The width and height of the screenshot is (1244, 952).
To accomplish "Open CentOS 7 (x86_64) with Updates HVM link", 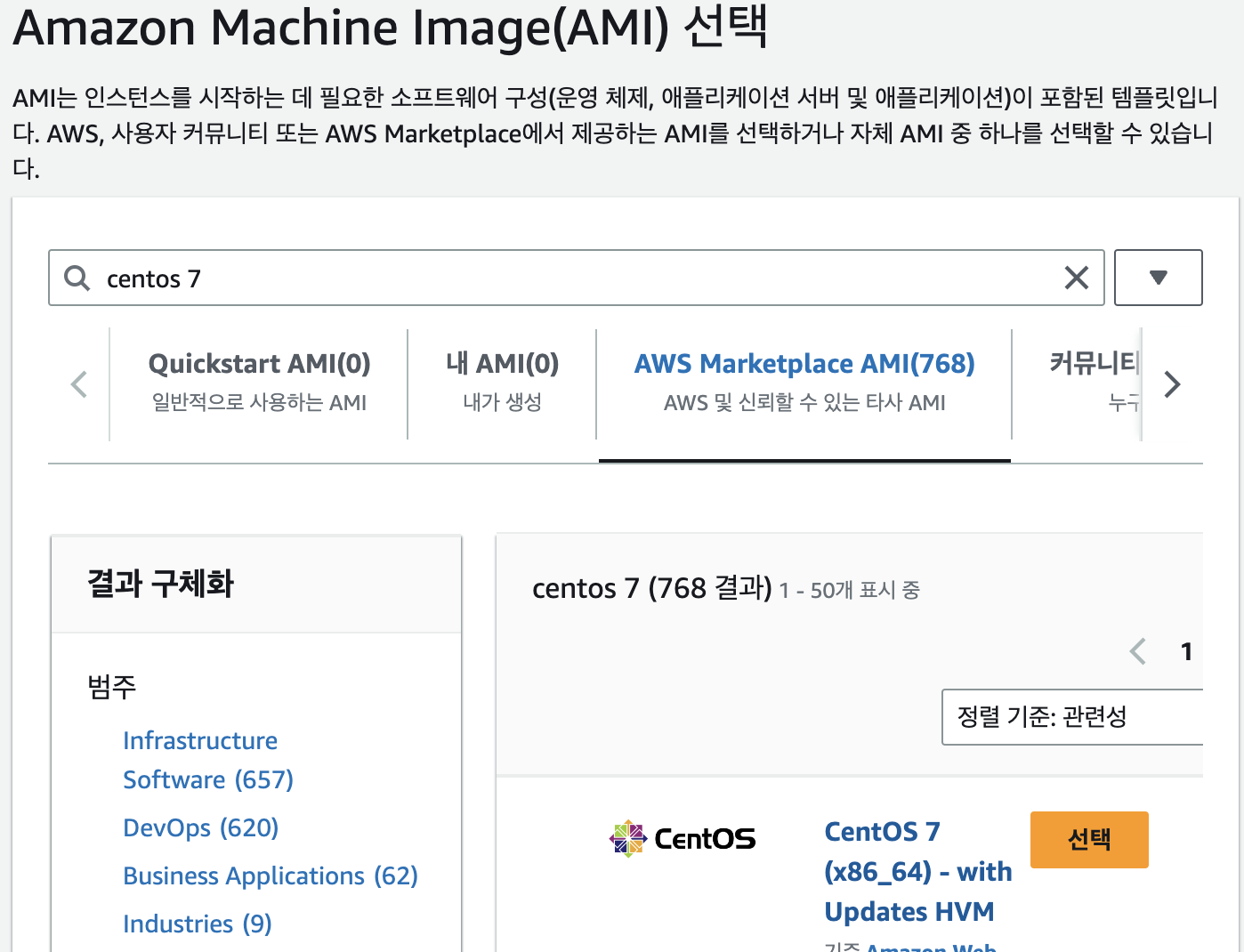I will (x=917, y=871).
